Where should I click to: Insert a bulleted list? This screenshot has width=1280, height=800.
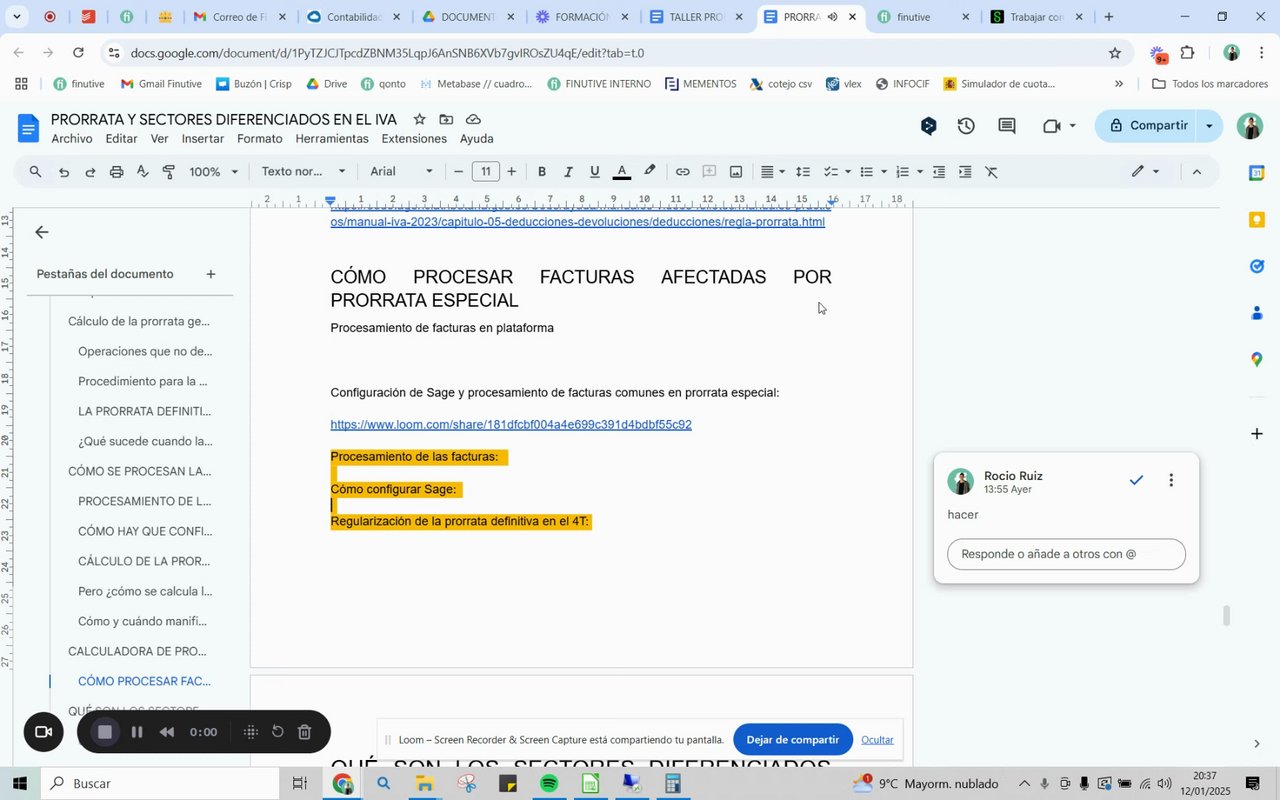tap(867, 172)
